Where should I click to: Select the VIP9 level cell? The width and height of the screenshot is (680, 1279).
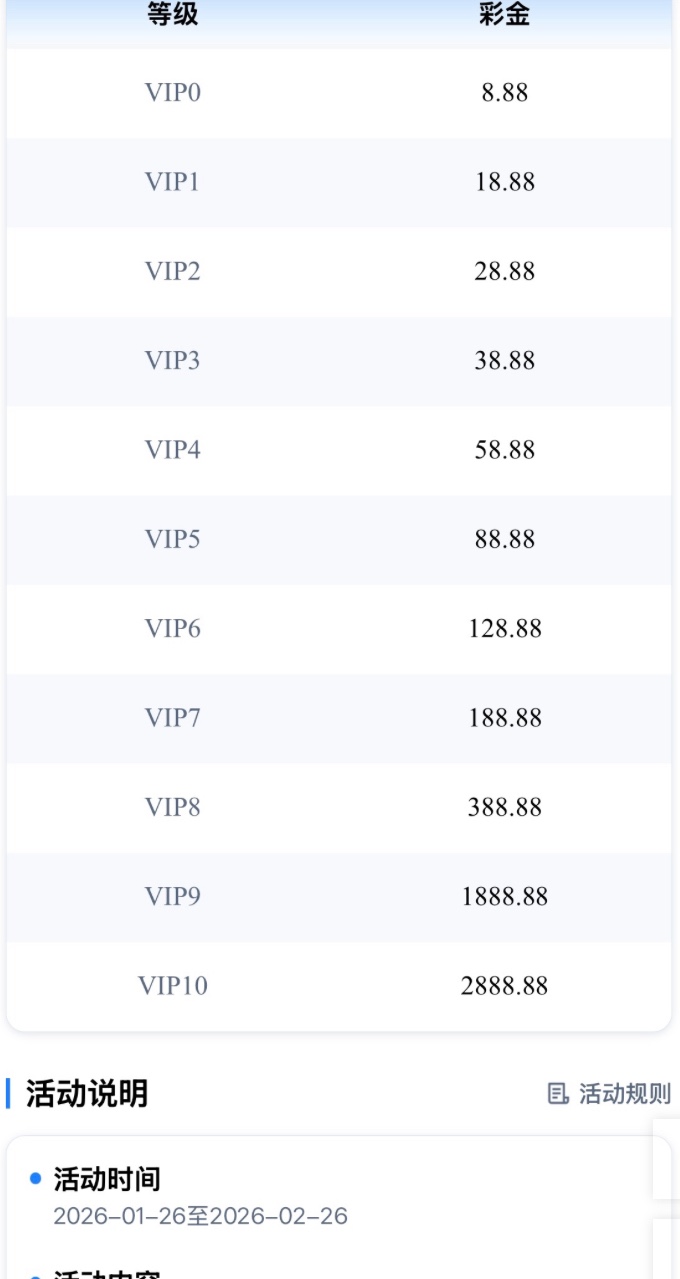click(173, 896)
